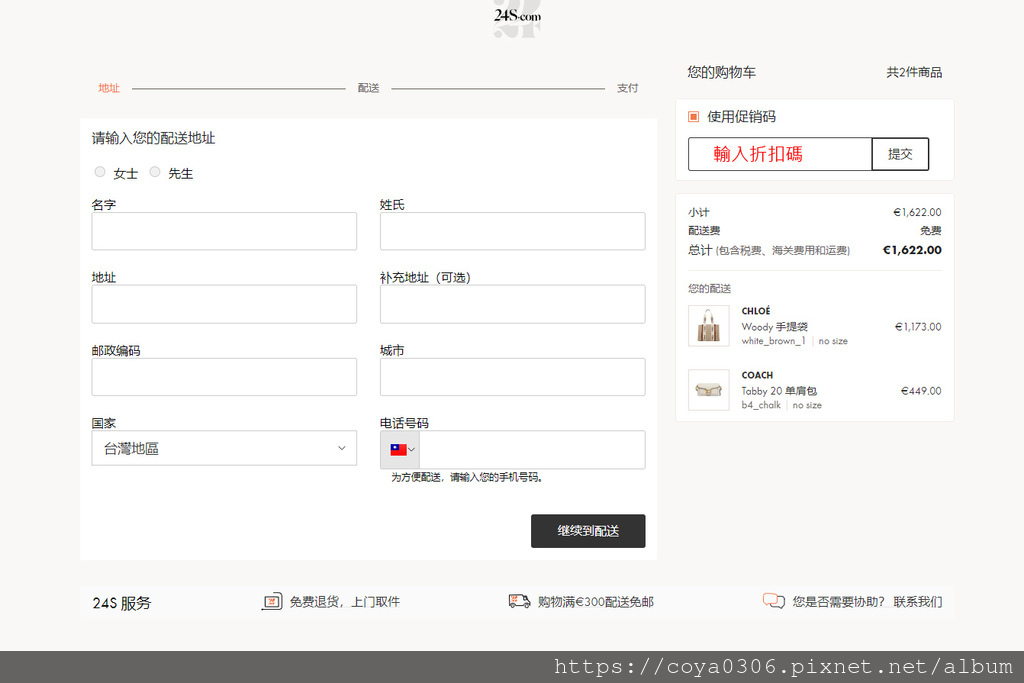Click the 共2件商品 item count

tap(914, 72)
